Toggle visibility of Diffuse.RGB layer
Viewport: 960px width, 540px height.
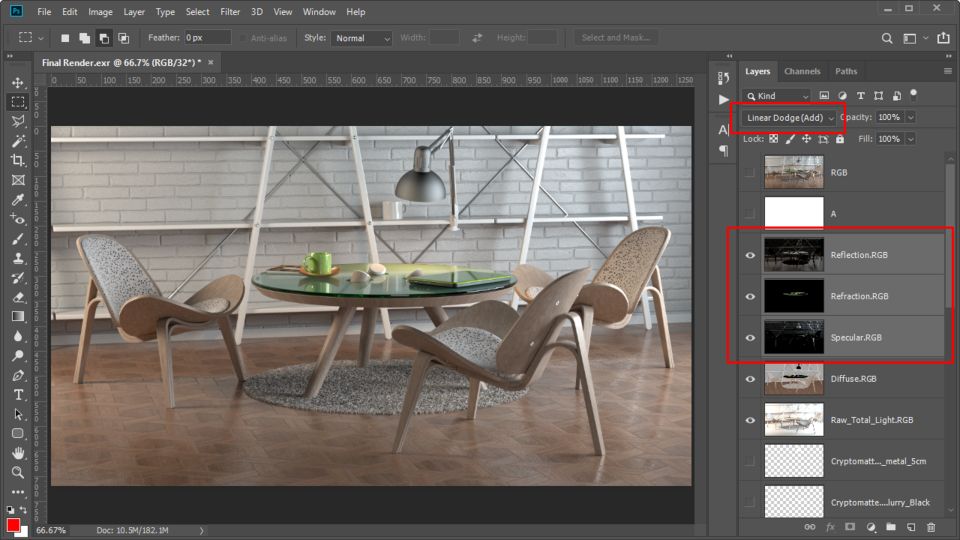(751, 379)
